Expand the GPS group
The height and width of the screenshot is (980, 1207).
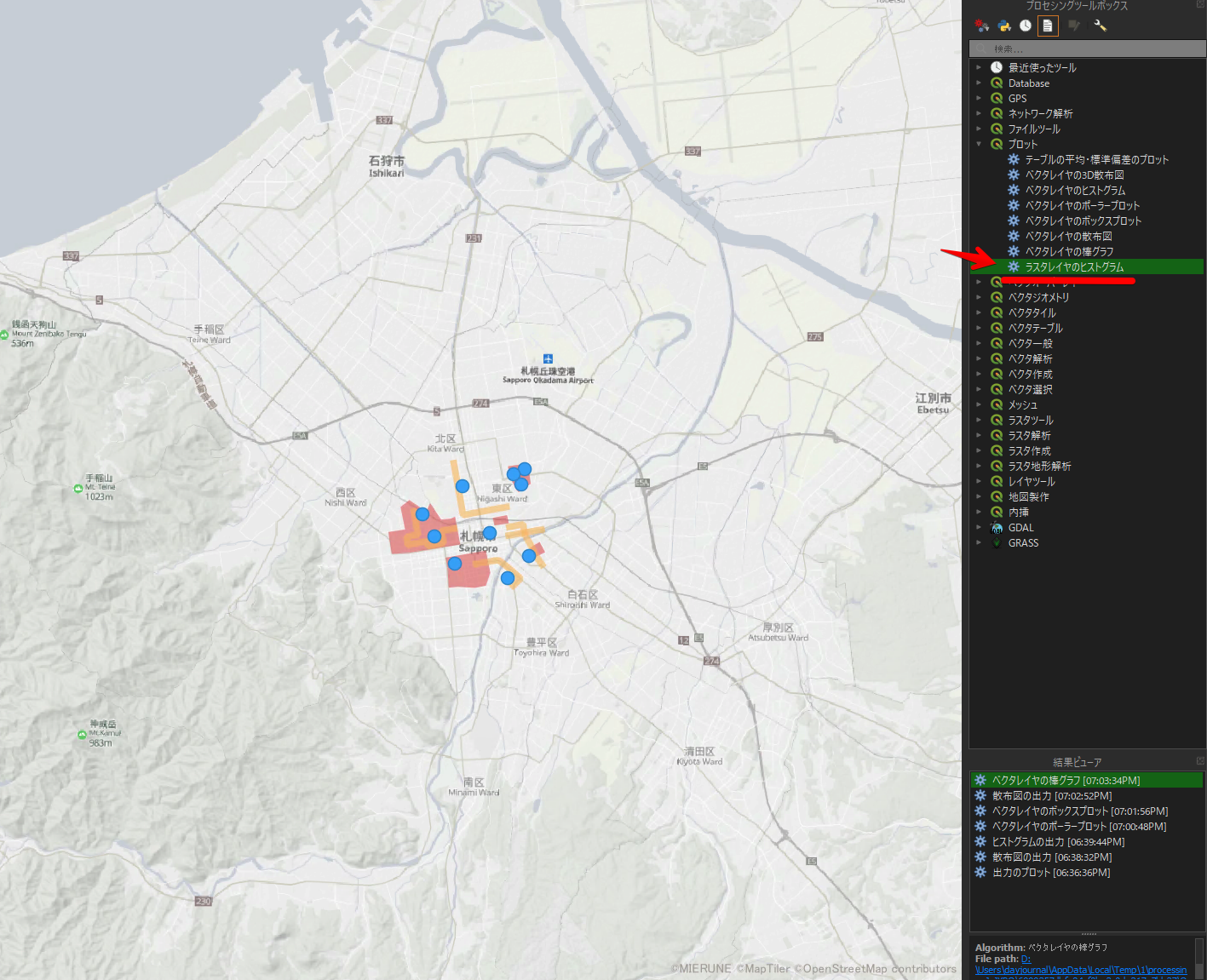pos(979,98)
